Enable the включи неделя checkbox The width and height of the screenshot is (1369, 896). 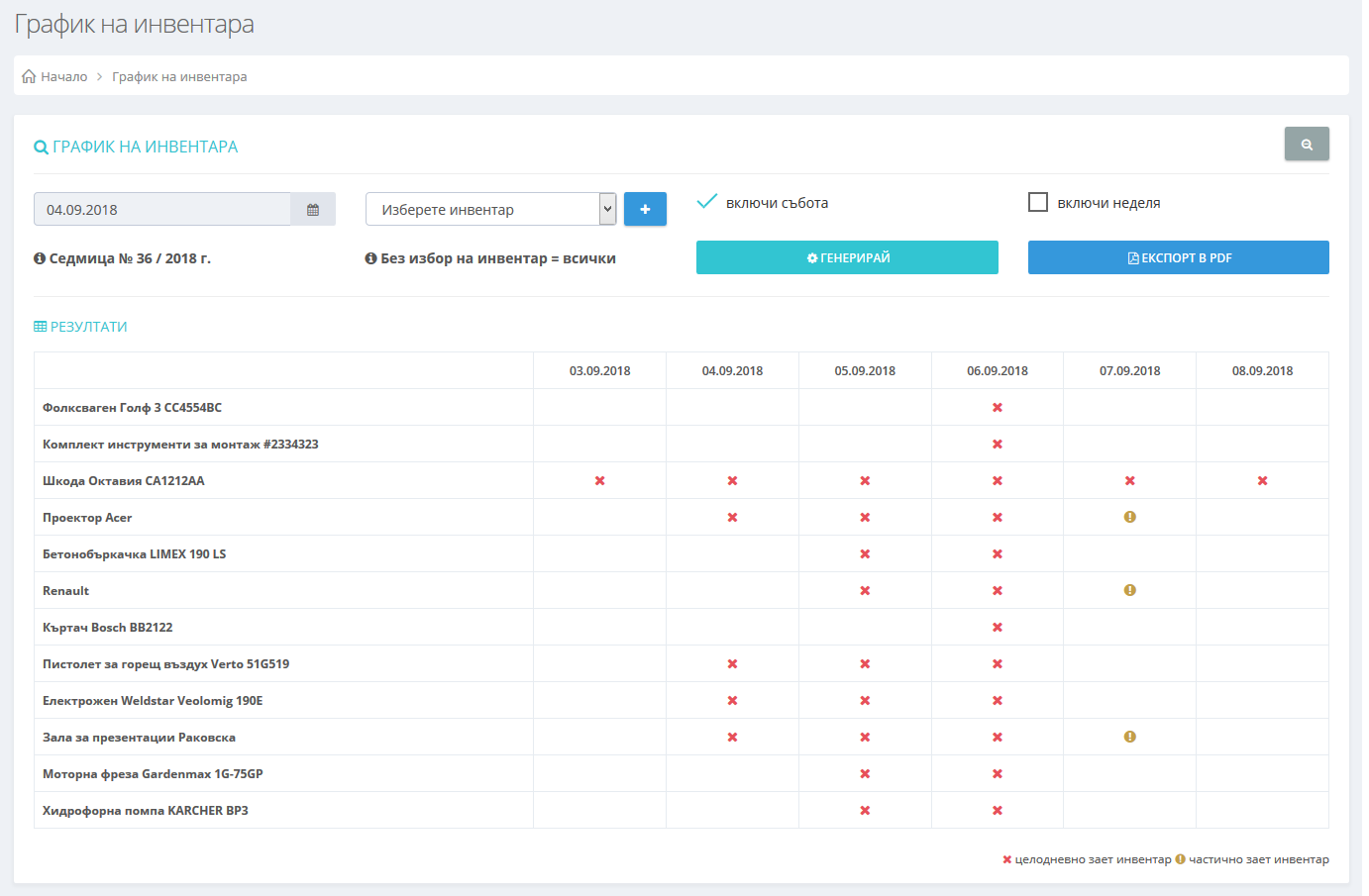tap(1038, 202)
